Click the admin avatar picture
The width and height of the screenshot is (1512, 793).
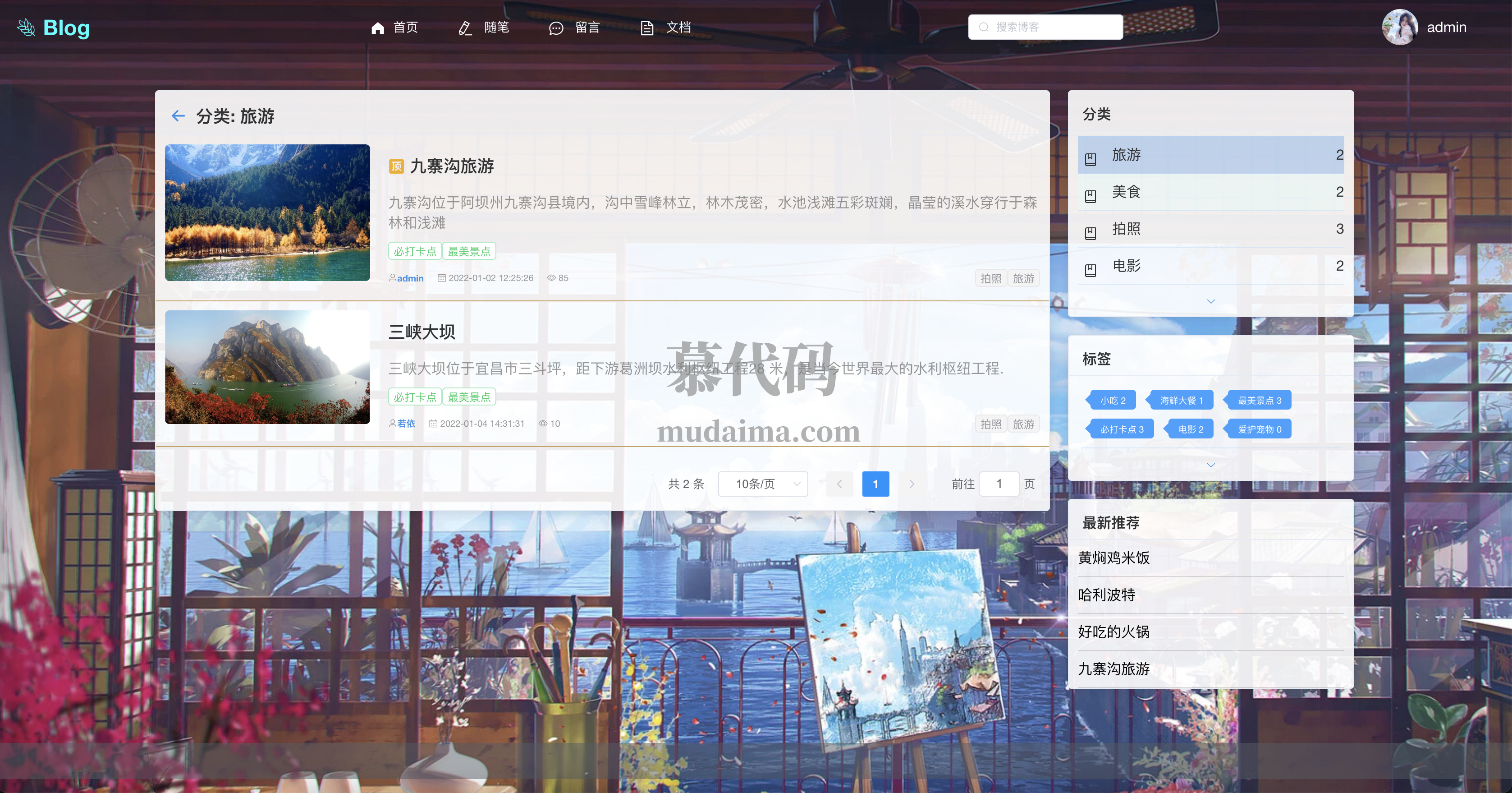[1400, 27]
